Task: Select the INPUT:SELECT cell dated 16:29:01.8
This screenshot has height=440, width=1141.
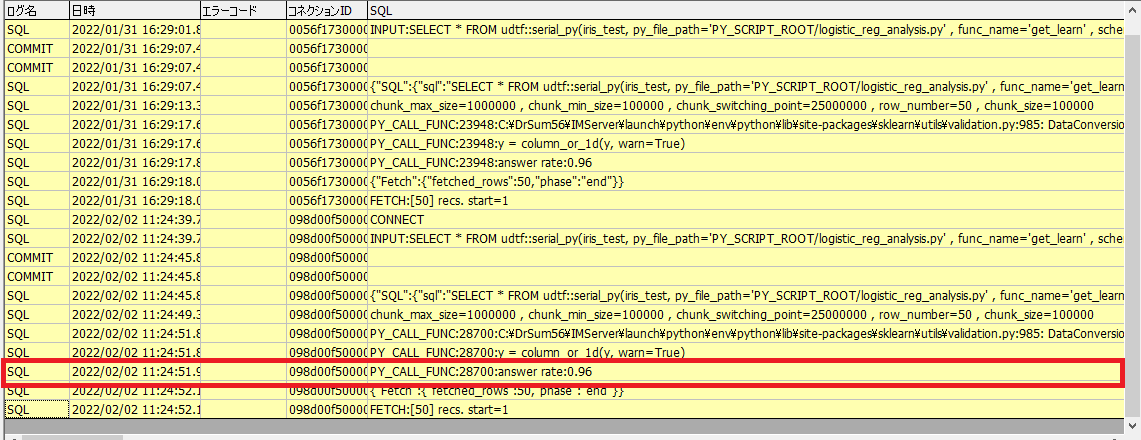Action: [746, 31]
